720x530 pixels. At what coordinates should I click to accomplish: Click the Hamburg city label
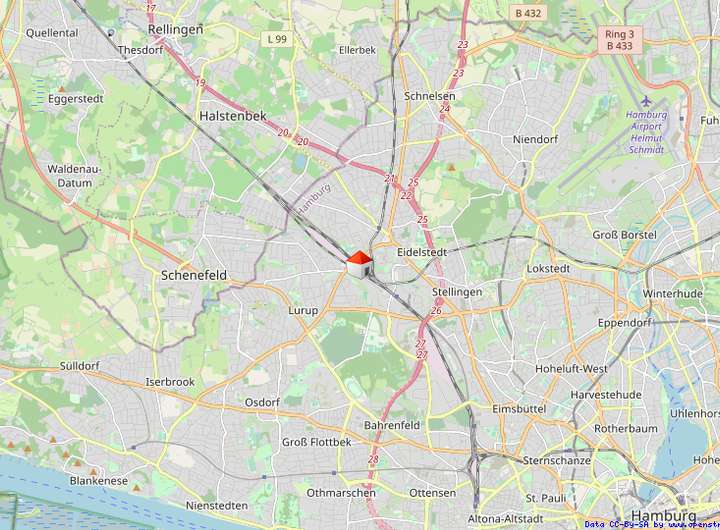point(664,514)
